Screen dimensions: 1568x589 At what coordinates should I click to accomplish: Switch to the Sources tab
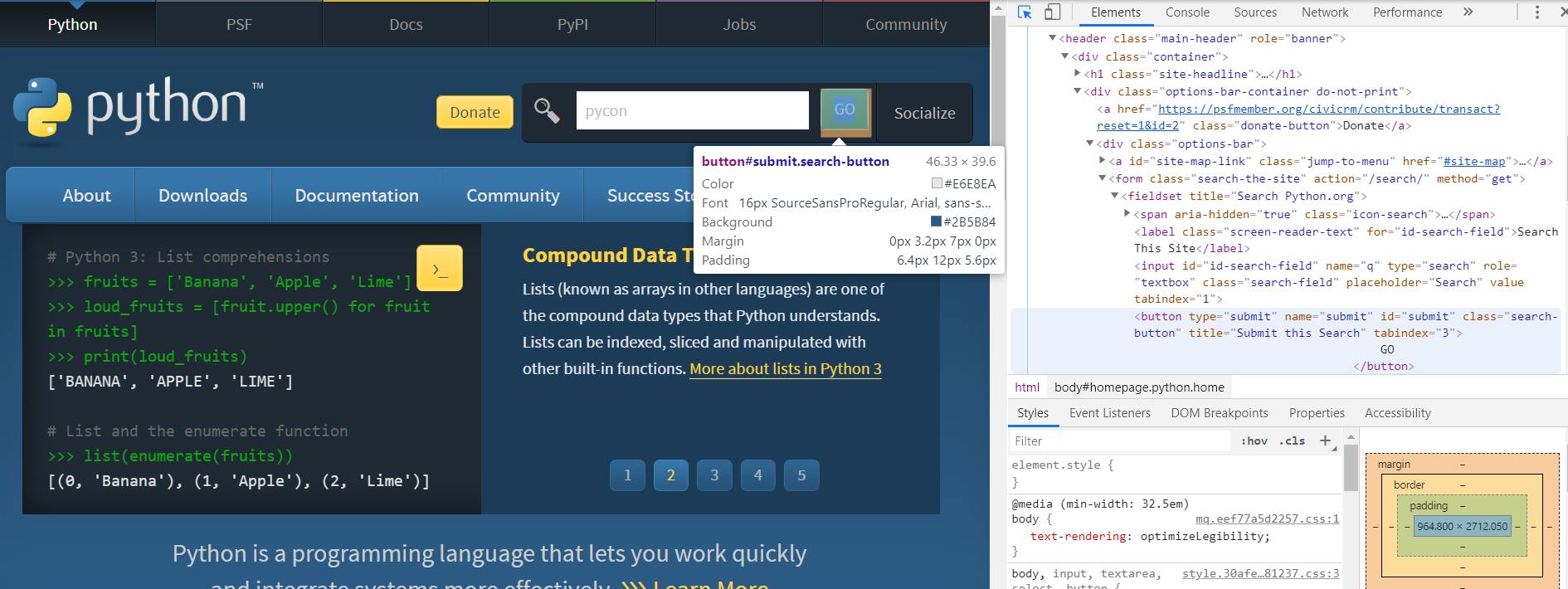[x=1255, y=12]
